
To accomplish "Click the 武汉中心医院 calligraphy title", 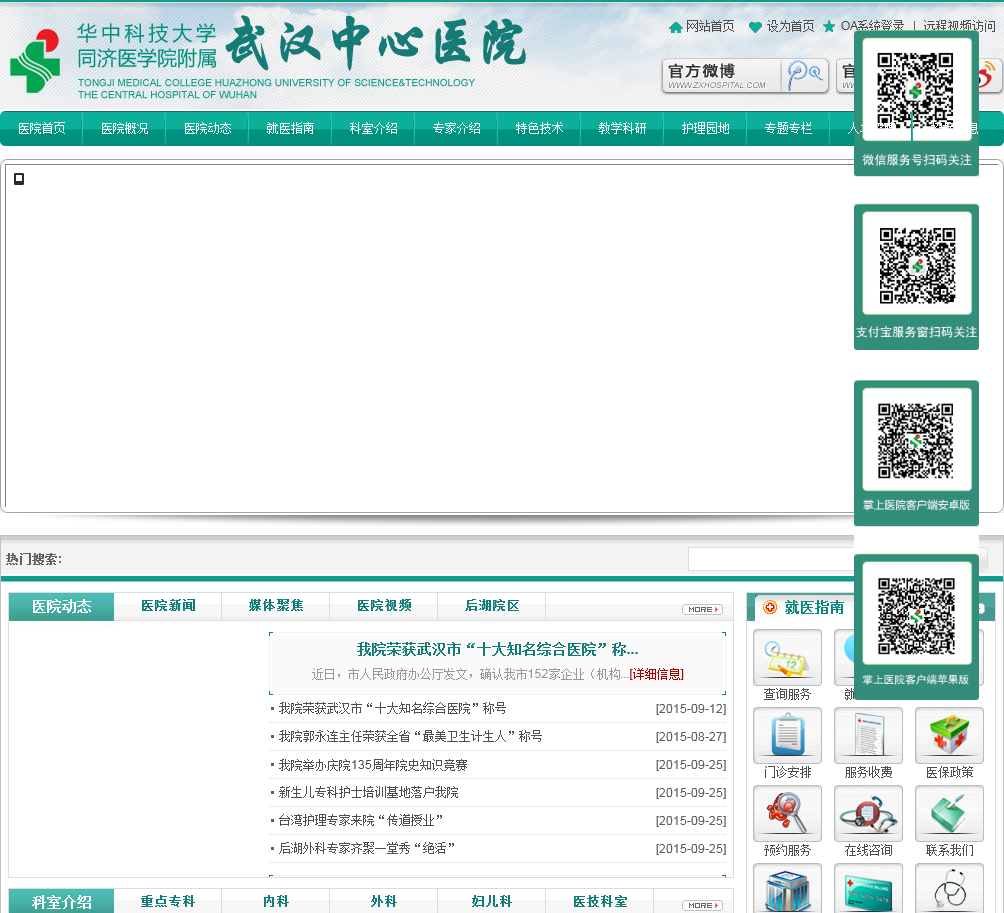I will (376, 43).
